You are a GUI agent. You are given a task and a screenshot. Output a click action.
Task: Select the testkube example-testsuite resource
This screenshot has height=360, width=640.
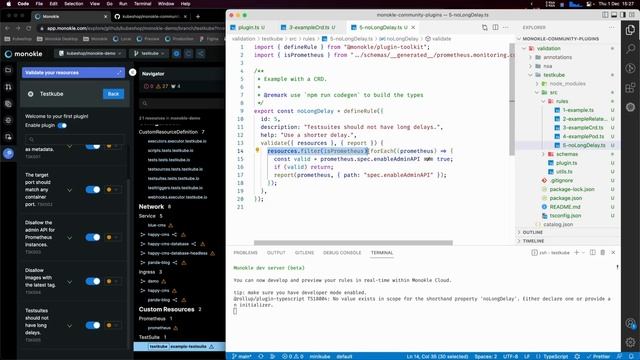[x=179, y=347]
